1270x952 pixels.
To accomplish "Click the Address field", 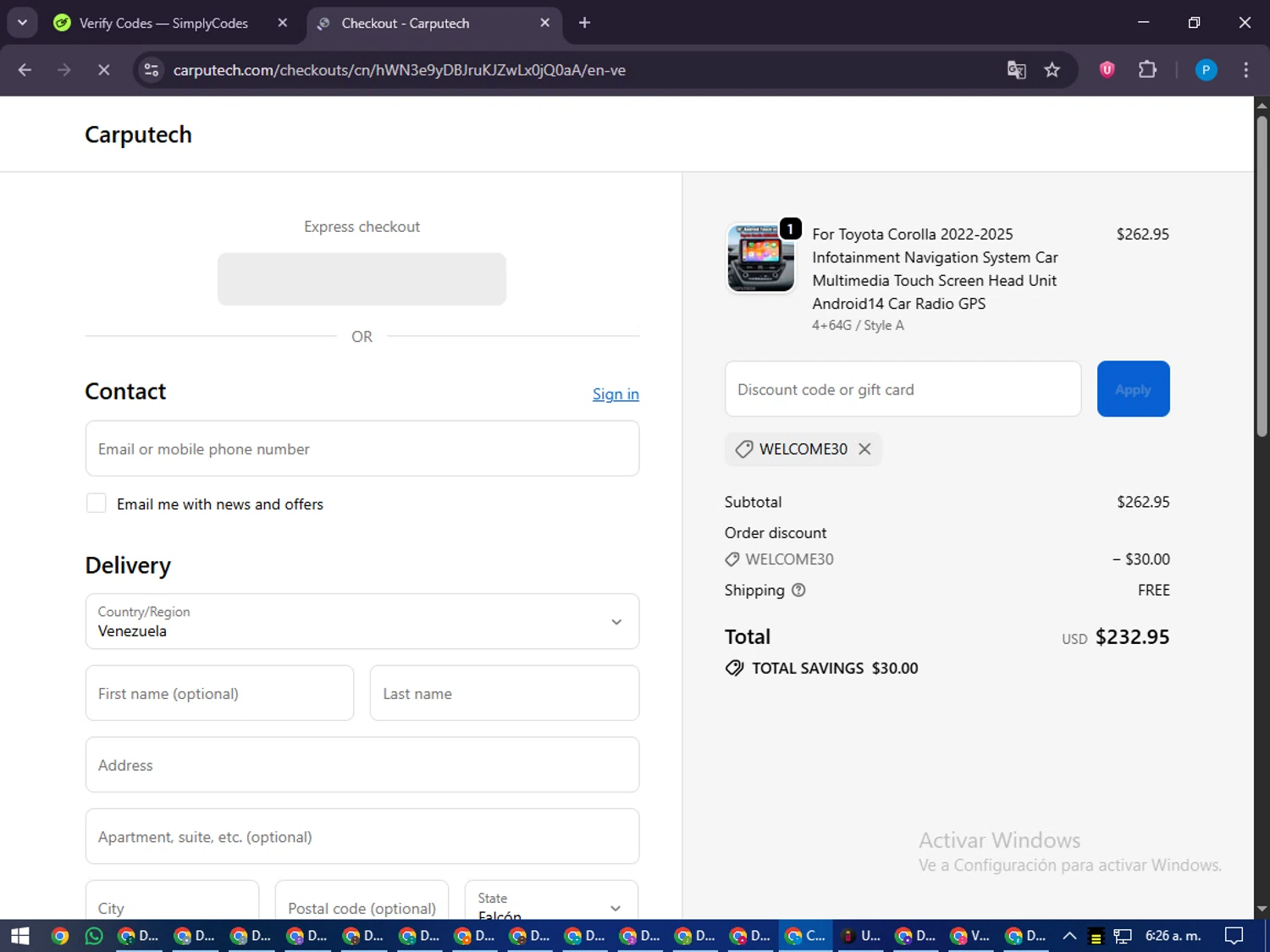I will click(362, 765).
